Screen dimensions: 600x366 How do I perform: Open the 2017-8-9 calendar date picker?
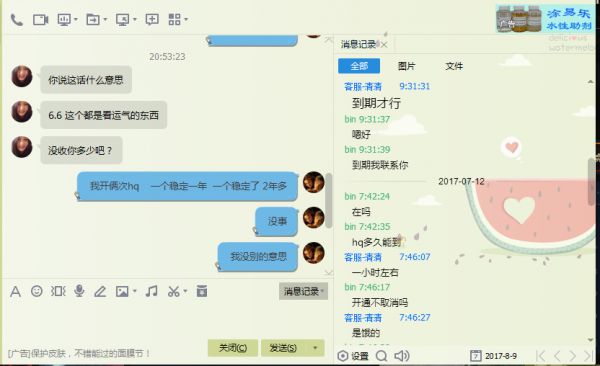(493, 356)
